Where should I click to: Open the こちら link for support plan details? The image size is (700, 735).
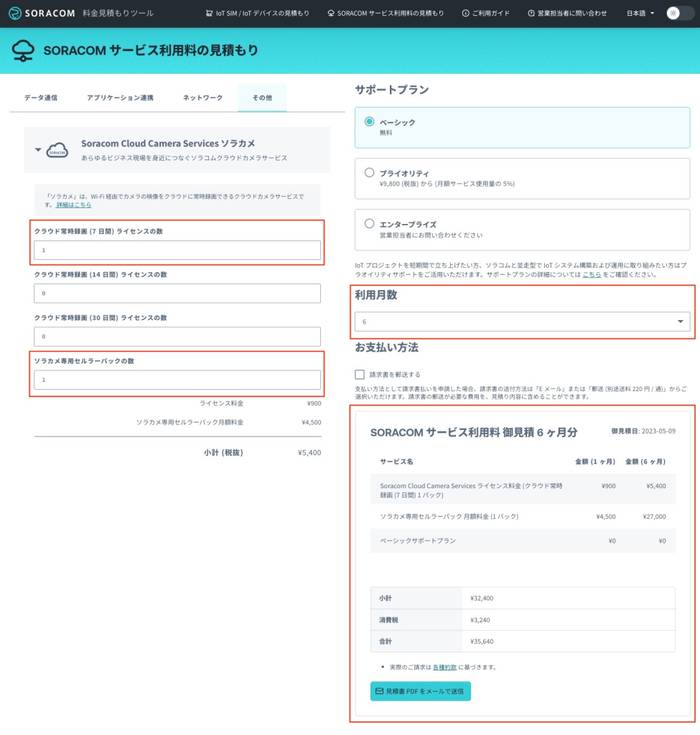pos(592,274)
